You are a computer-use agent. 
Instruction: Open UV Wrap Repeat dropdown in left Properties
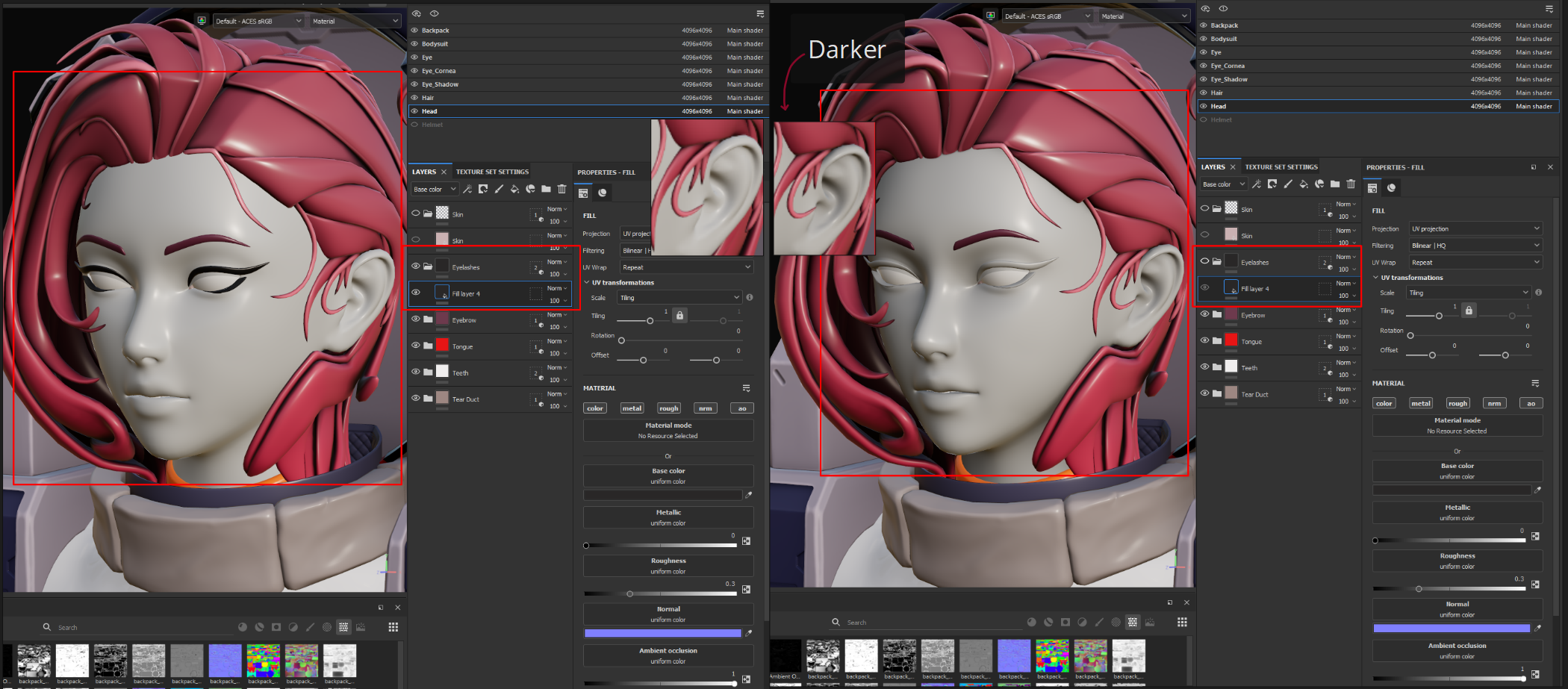(x=686, y=266)
